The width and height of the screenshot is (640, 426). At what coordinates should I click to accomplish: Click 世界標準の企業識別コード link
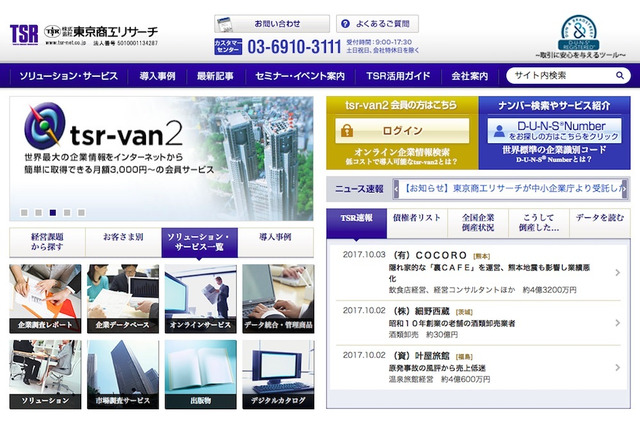(554, 150)
